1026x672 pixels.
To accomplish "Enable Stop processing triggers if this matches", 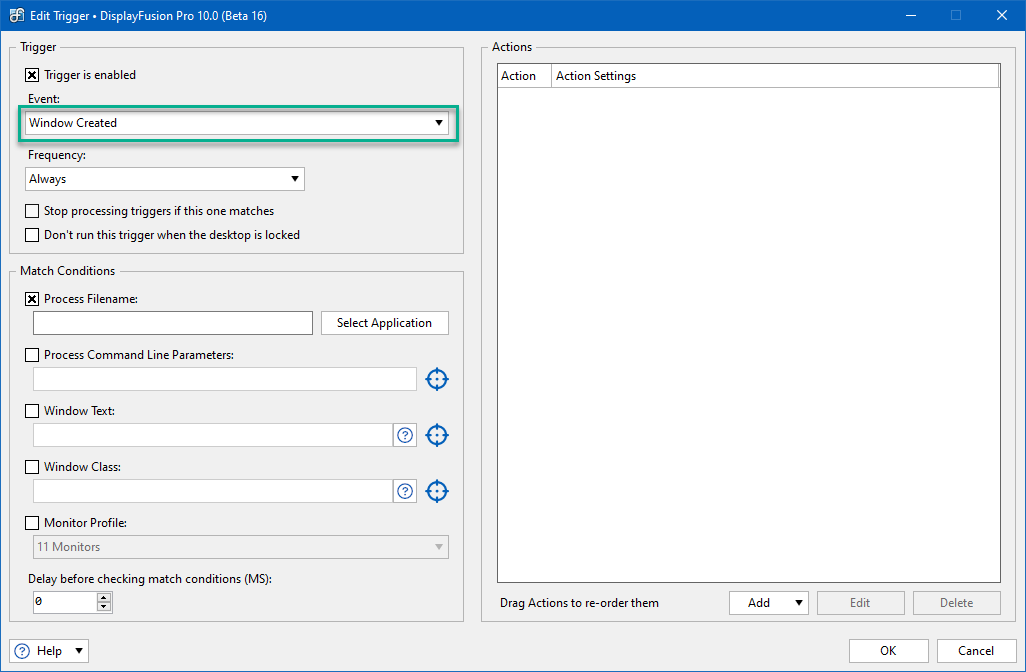I will pyautogui.click(x=33, y=211).
